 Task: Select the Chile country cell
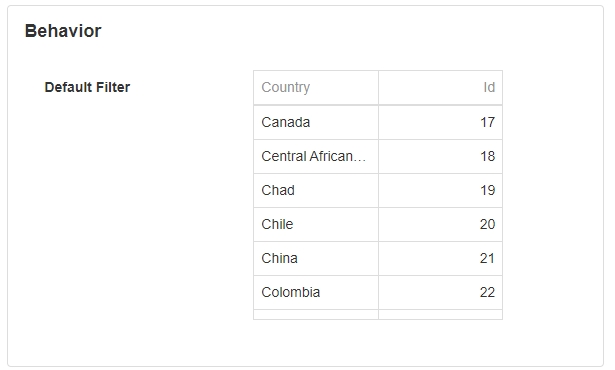(316, 224)
